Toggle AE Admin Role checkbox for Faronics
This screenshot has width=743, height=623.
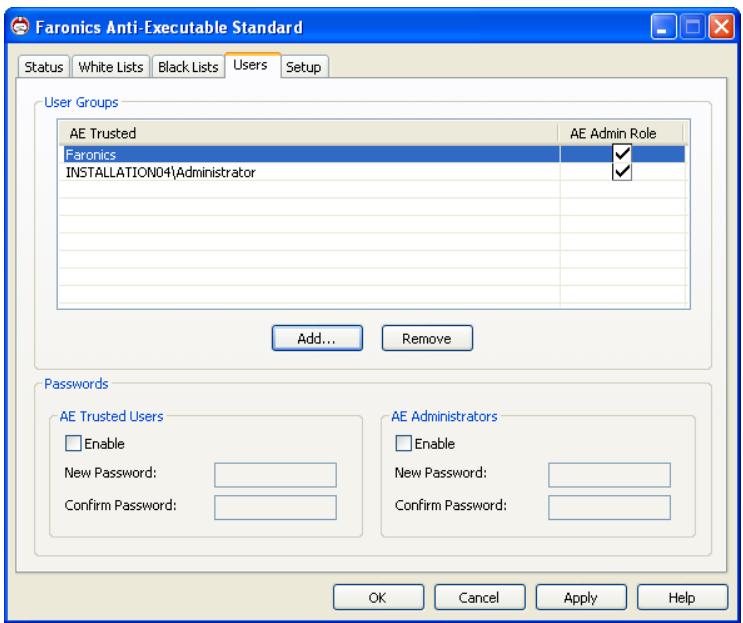pos(622,153)
